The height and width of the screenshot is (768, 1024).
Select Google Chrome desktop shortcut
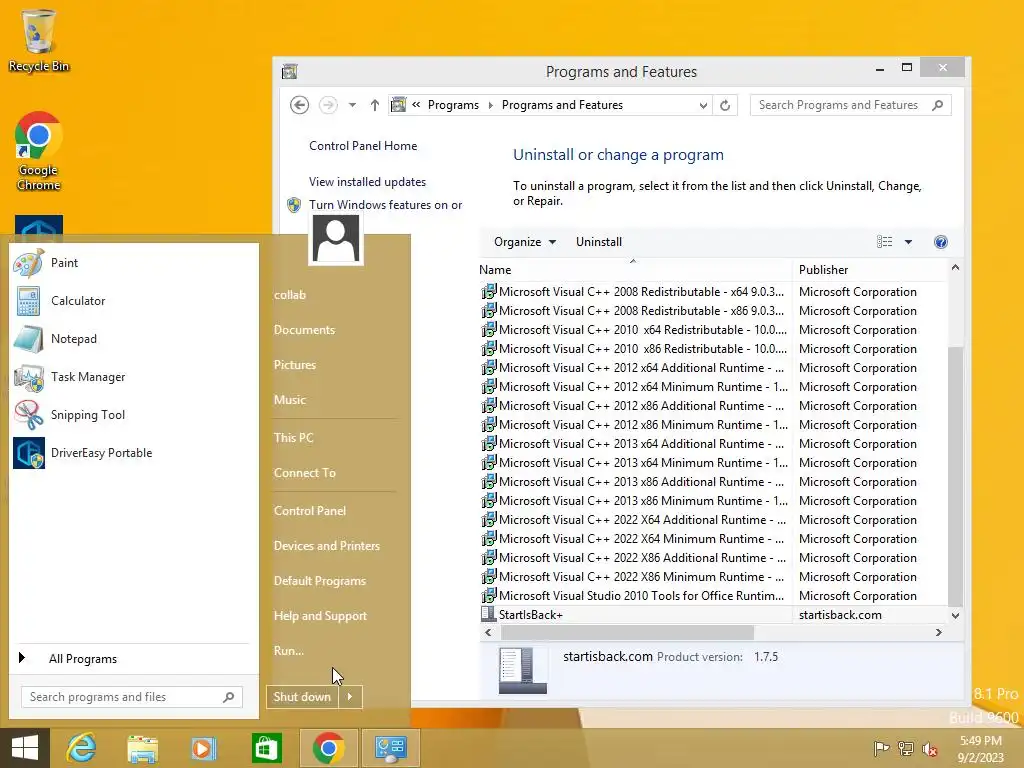click(x=39, y=152)
